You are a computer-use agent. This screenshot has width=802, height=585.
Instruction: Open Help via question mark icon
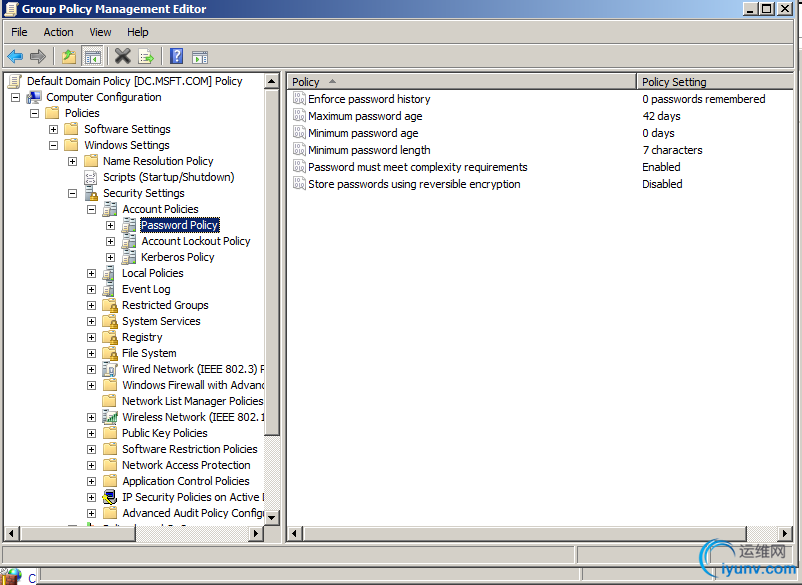(x=176, y=56)
